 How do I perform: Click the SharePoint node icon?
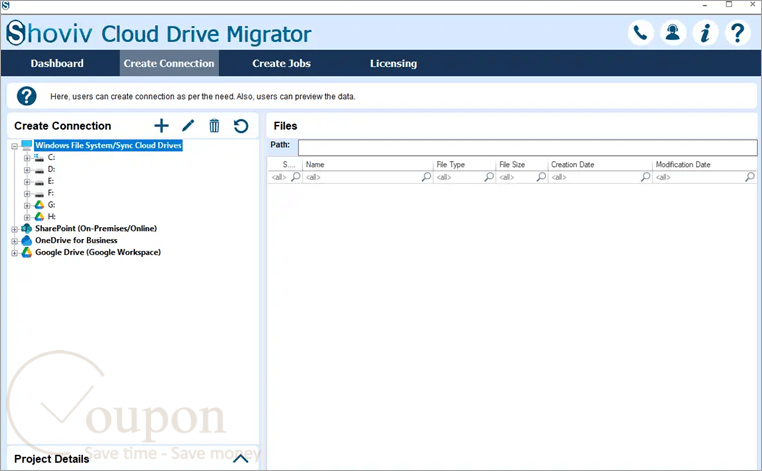click(x=27, y=228)
